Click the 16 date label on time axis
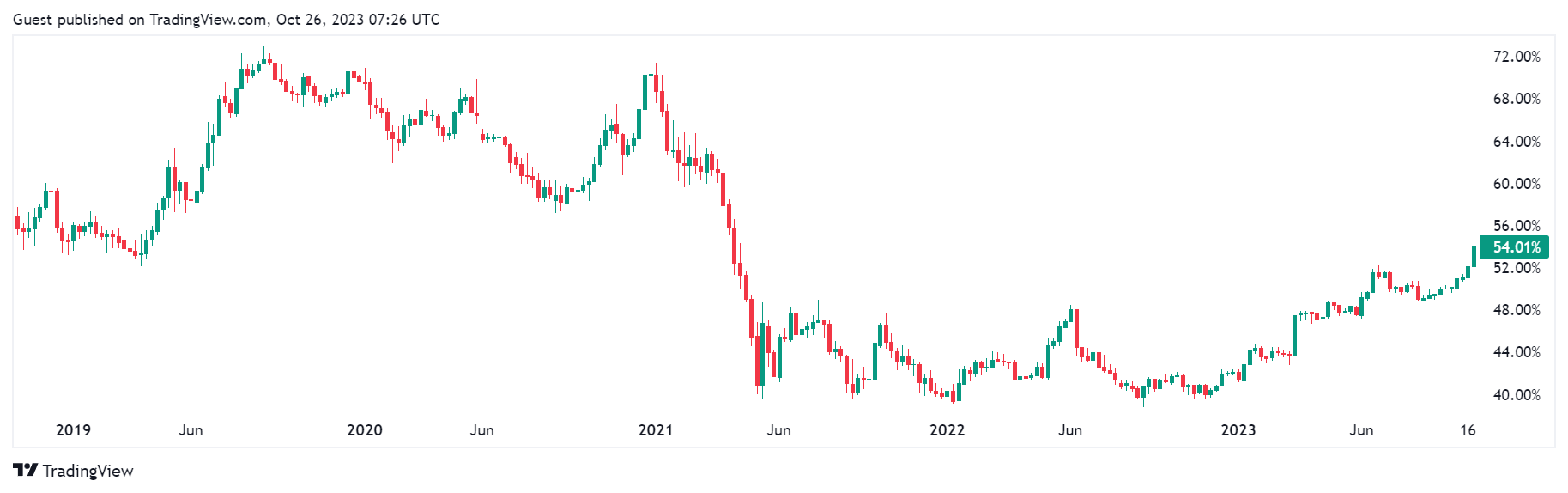The width and height of the screenshot is (1568, 493). [1468, 430]
